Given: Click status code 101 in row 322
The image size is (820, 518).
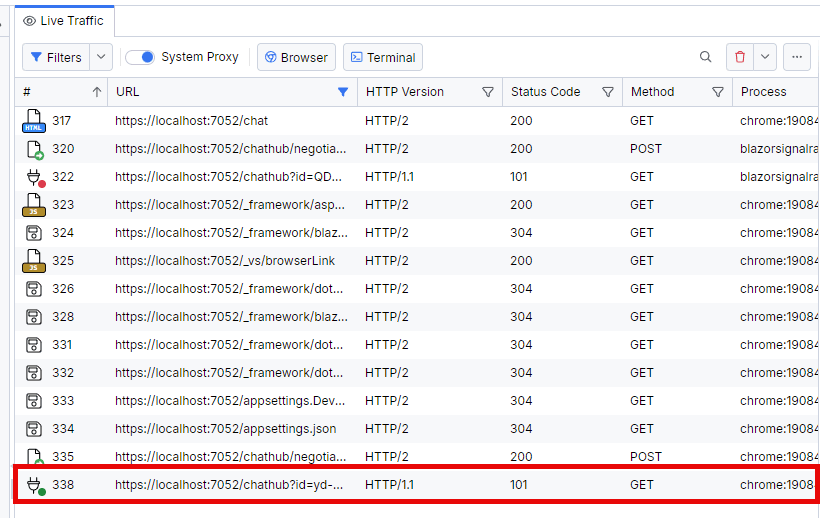Looking at the screenshot, I should click(519, 177).
